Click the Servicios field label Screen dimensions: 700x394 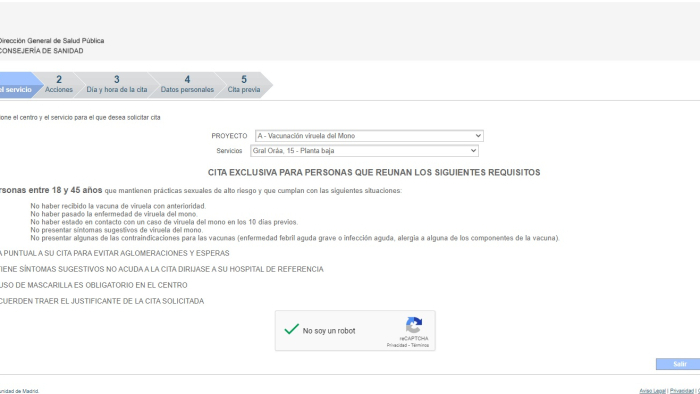click(229, 151)
